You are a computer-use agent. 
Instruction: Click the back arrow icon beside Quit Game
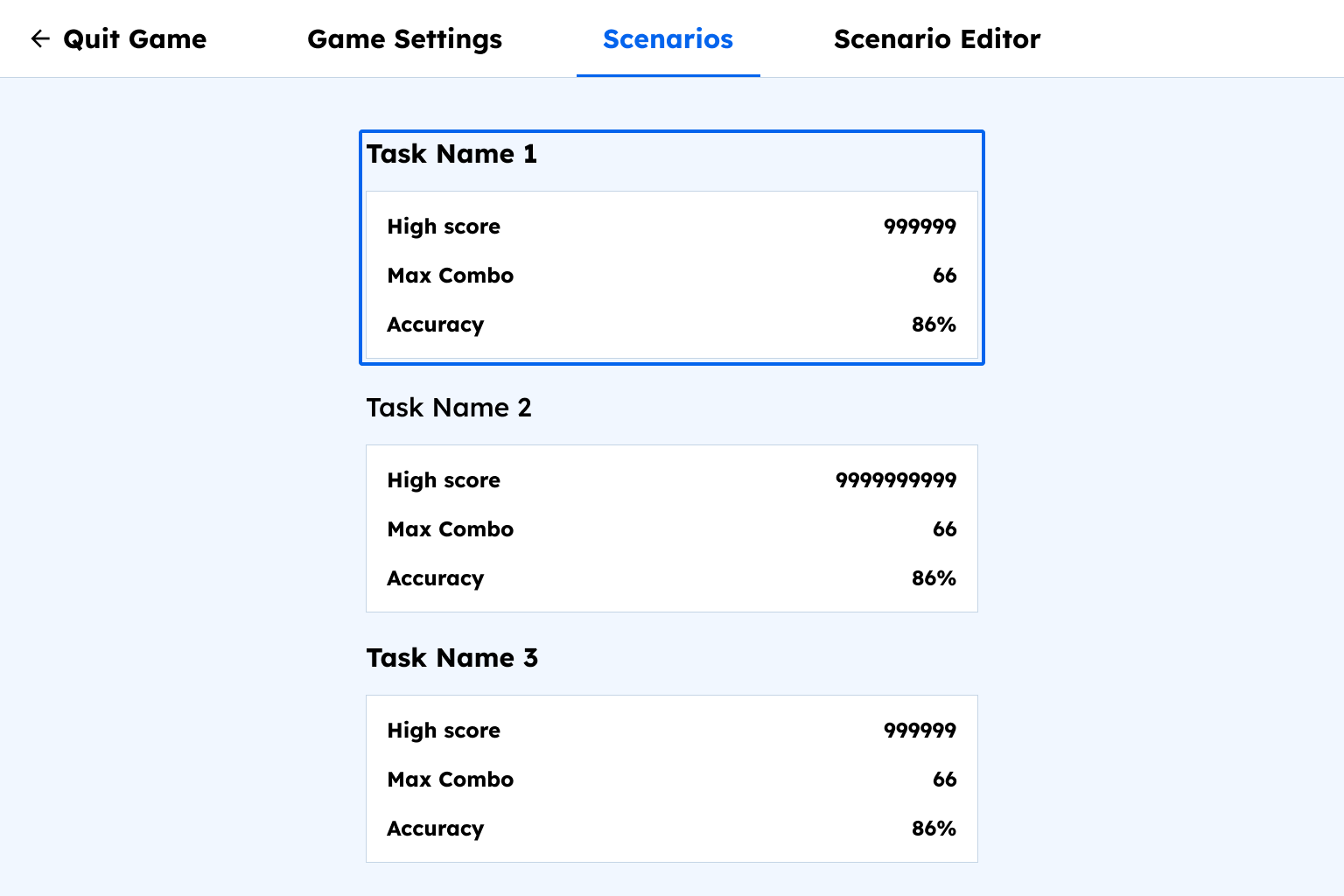tap(40, 38)
